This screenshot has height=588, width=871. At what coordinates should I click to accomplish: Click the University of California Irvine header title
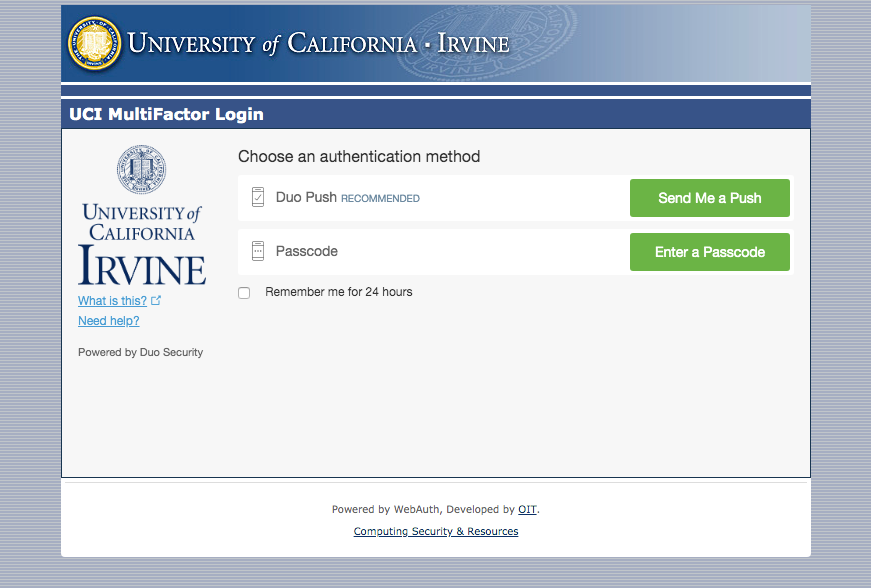pyautogui.click(x=318, y=44)
